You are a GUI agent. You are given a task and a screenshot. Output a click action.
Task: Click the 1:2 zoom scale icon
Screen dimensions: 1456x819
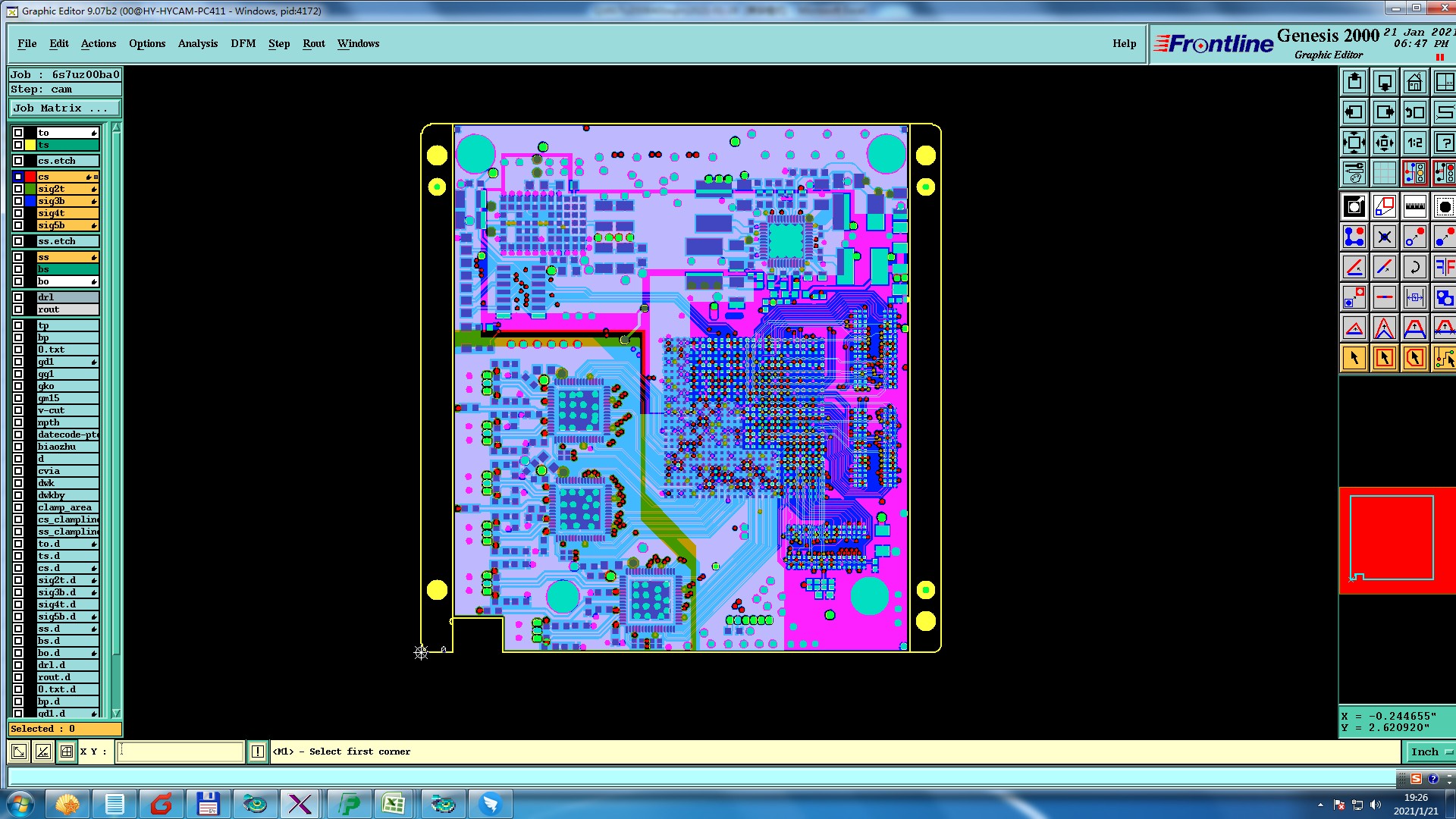[1414, 143]
